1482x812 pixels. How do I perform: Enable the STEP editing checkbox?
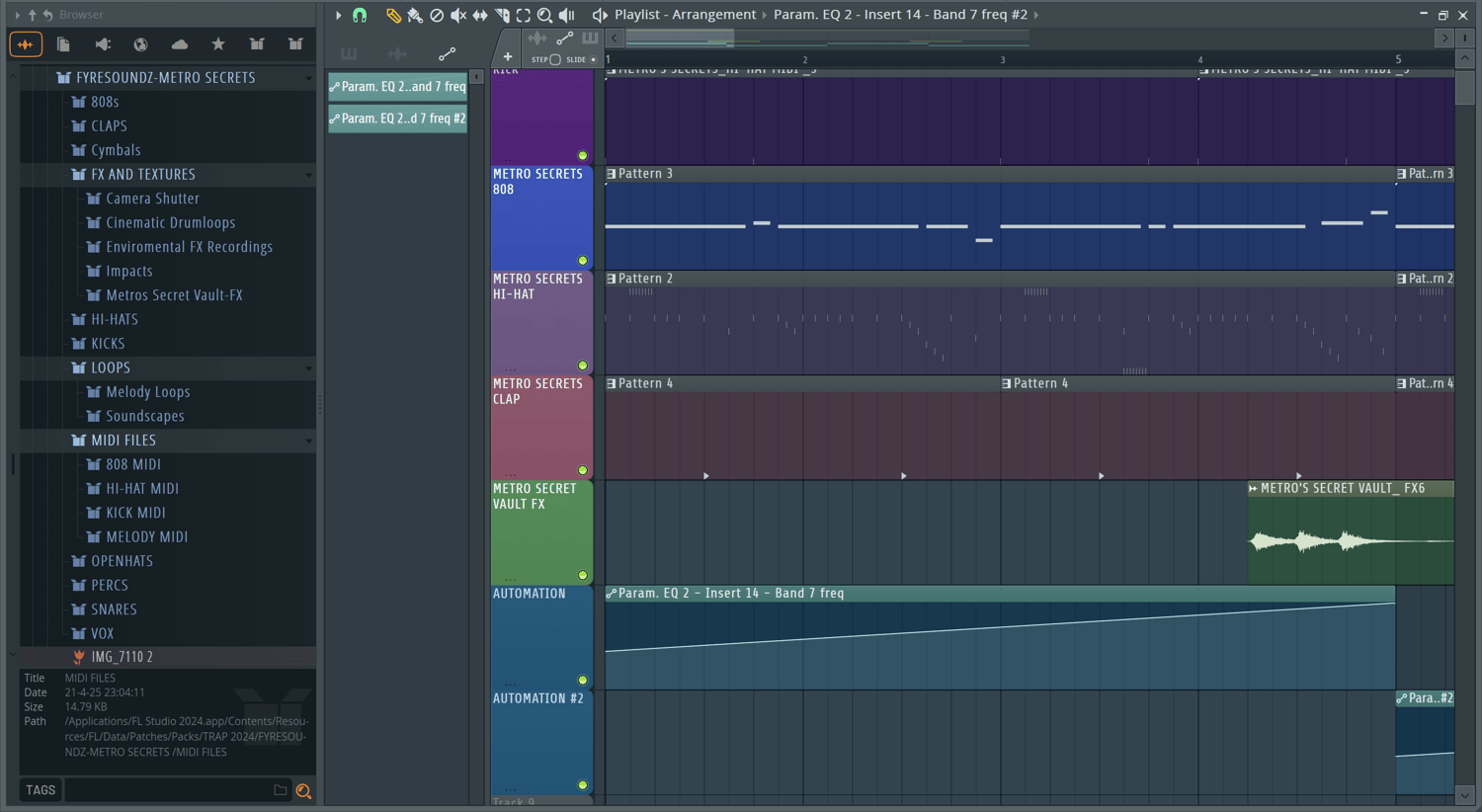(555, 59)
